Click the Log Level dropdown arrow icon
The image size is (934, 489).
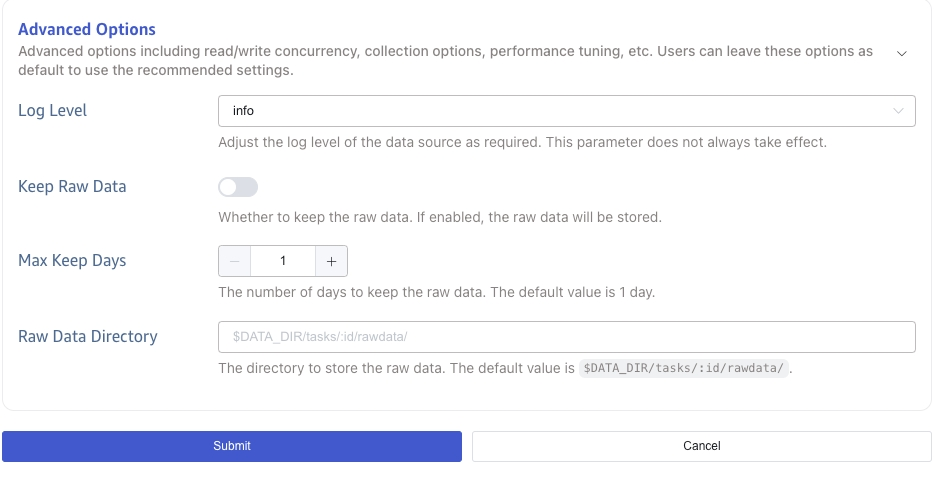tap(897, 111)
